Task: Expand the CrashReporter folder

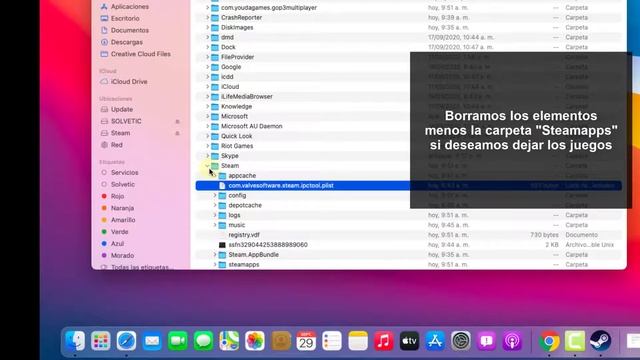Action: 207,18
